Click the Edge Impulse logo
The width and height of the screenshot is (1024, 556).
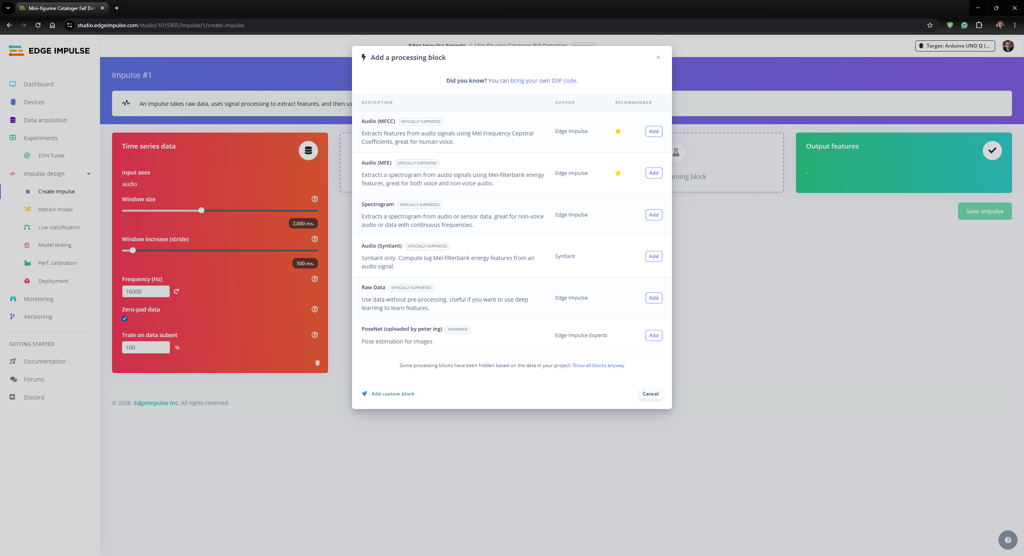[49, 50]
